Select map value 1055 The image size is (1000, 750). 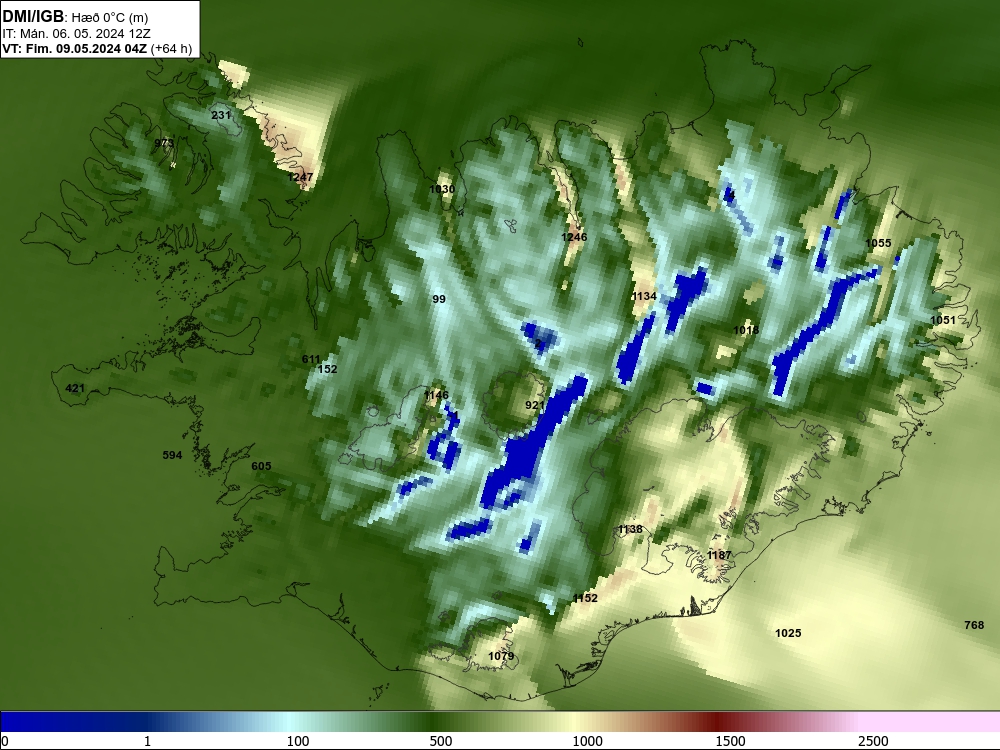pos(878,243)
